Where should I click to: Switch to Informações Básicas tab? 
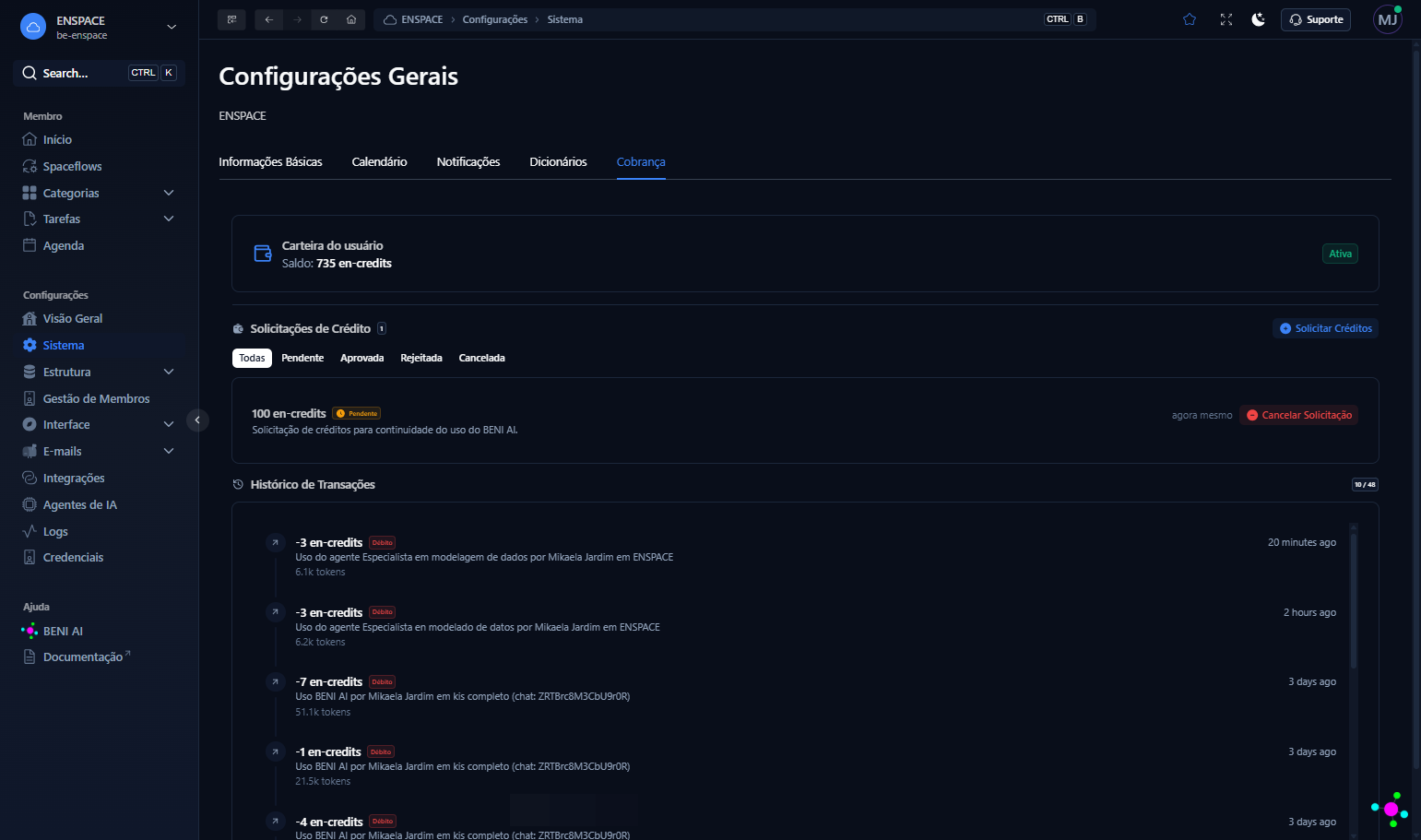click(270, 161)
